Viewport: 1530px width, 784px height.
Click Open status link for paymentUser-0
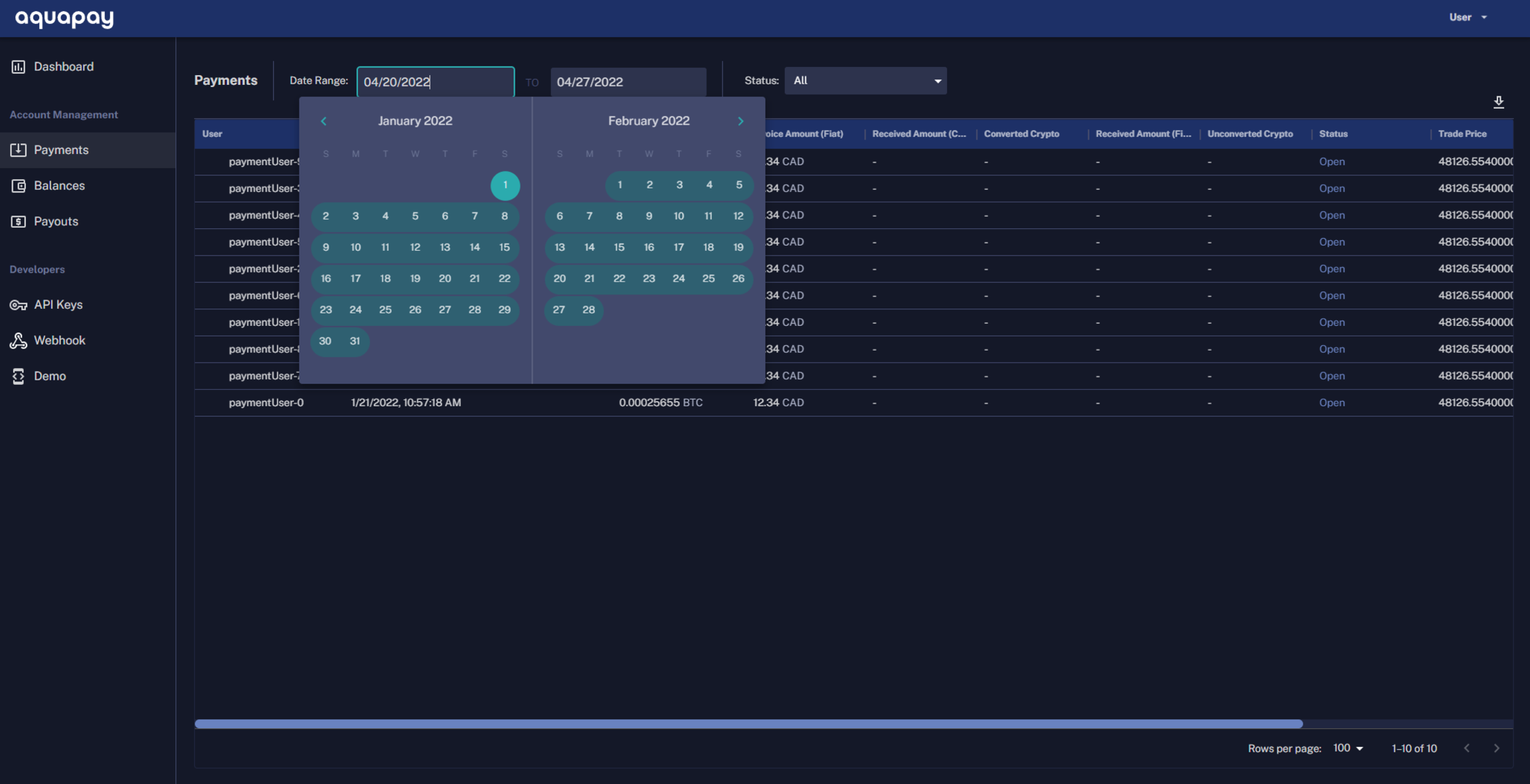point(1331,403)
